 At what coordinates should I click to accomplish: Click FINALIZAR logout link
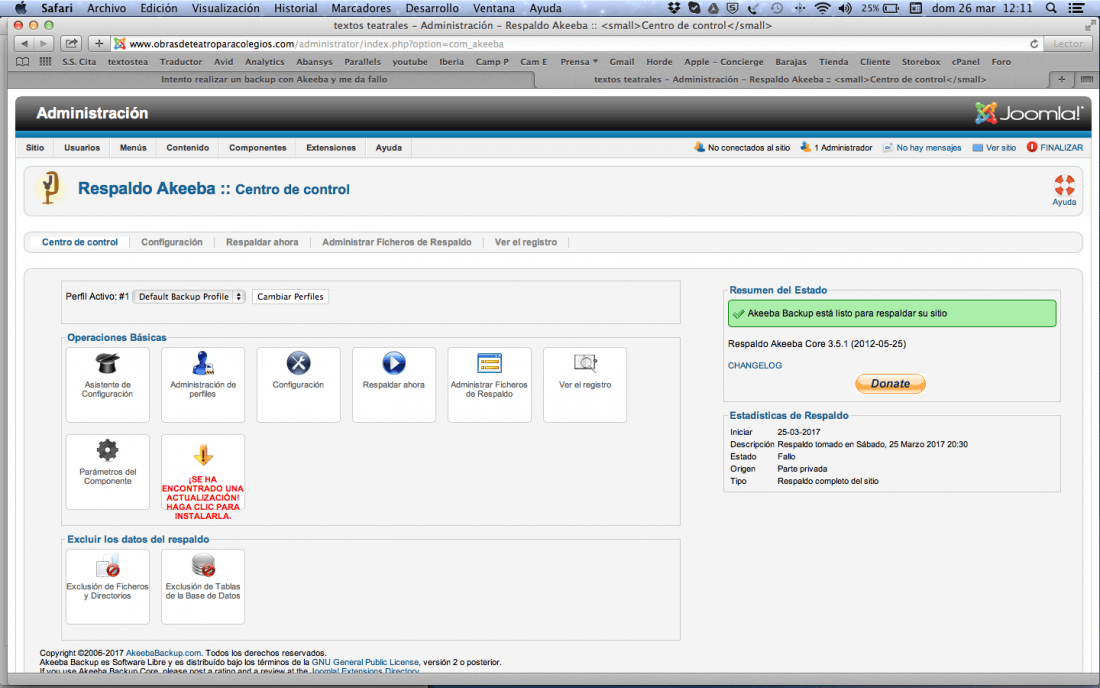[1055, 147]
